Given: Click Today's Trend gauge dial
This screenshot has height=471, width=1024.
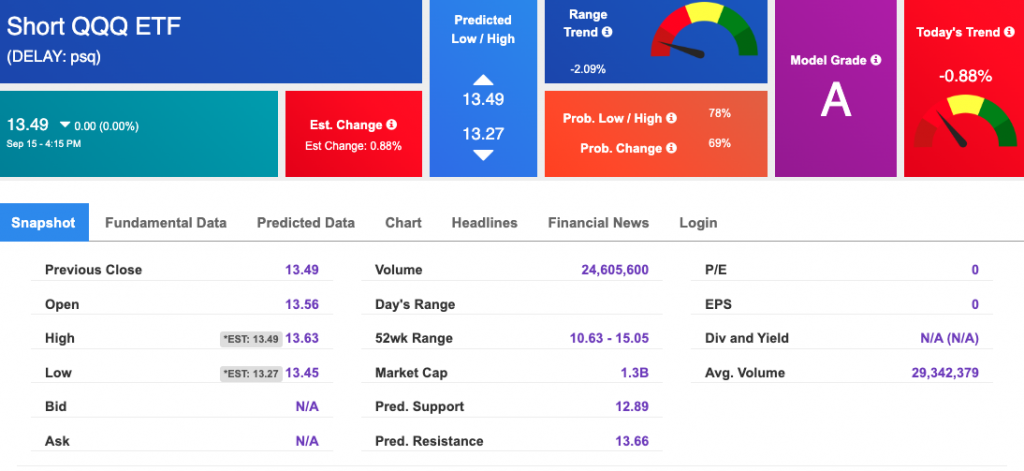Looking at the screenshot, I should click(965, 122).
